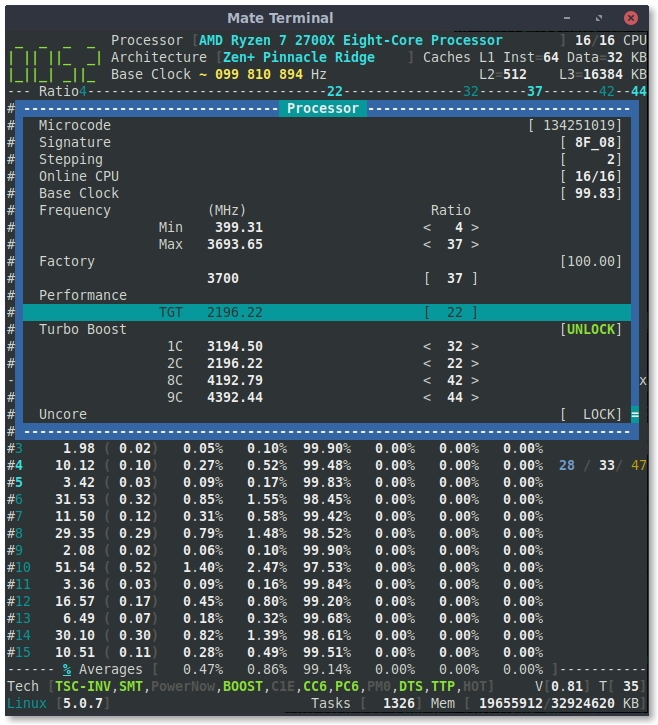Click the SMT tech flag
Screen dimensions: 658x725
pyautogui.click(x=131, y=686)
